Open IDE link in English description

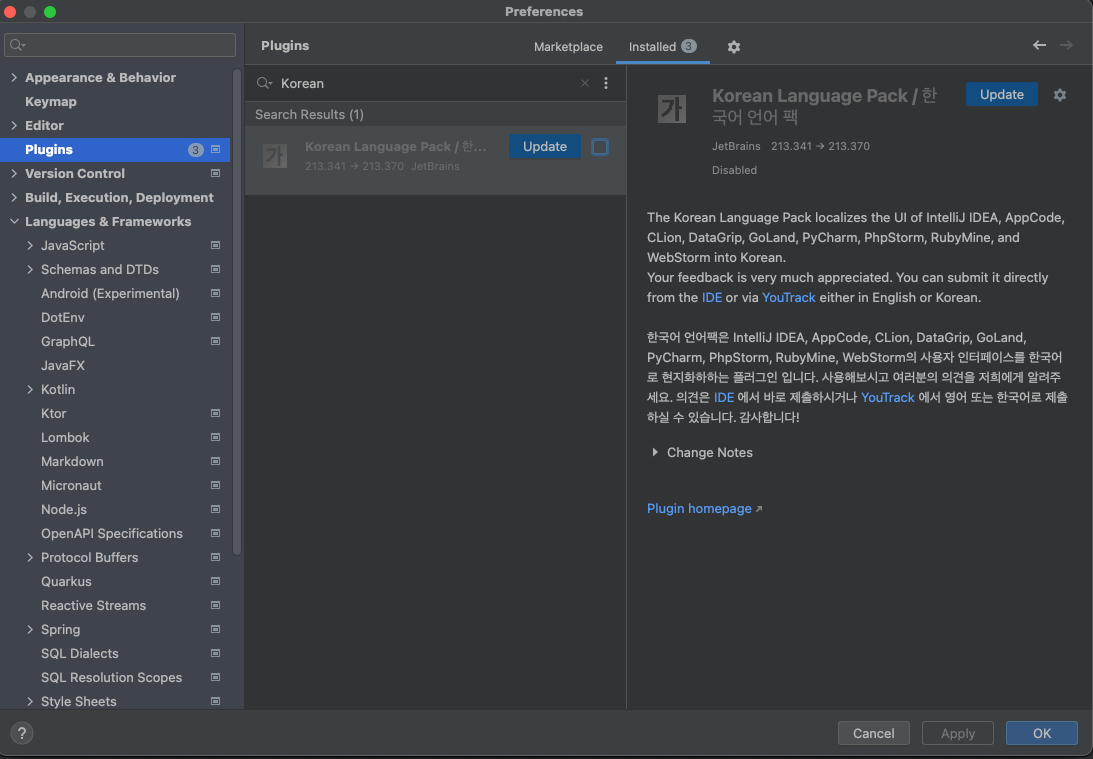pos(712,298)
